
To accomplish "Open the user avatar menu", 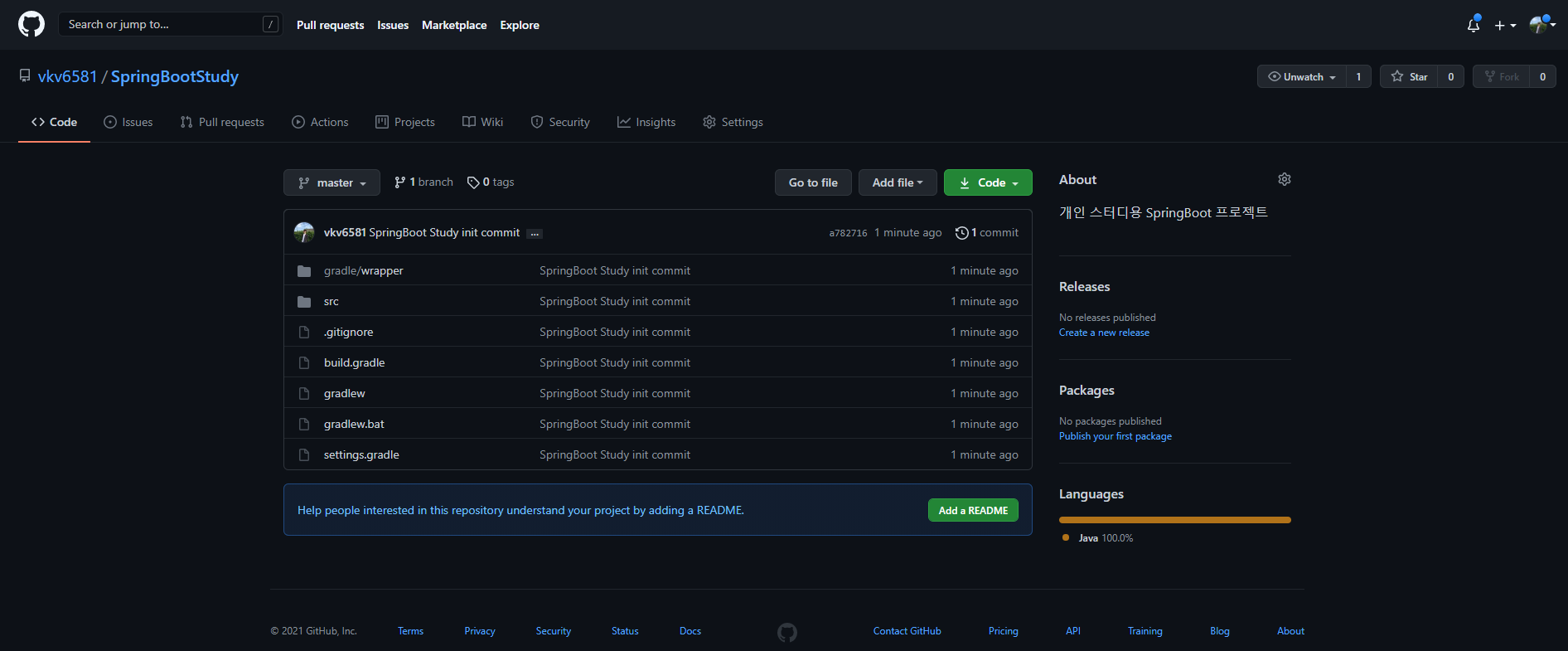I will click(x=1542, y=25).
